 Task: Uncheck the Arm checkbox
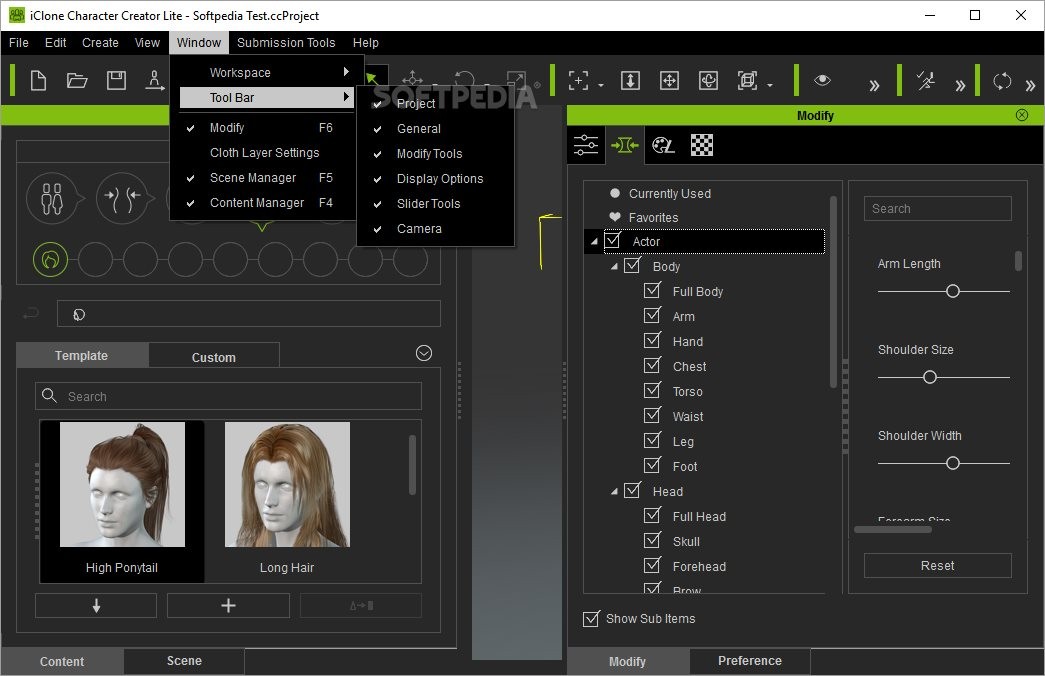tap(652, 315)
